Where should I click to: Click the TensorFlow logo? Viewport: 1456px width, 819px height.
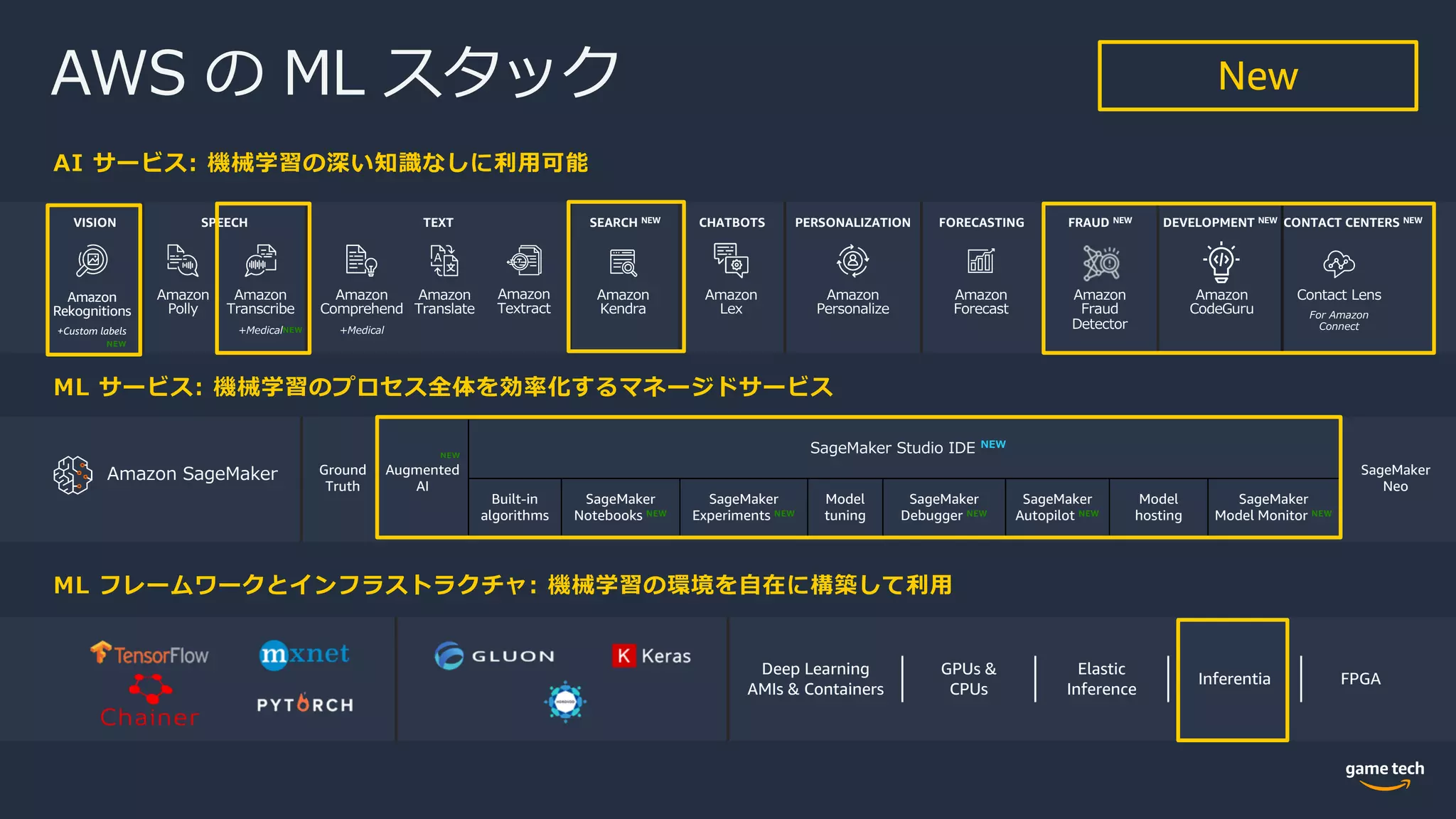click(150, 654)
